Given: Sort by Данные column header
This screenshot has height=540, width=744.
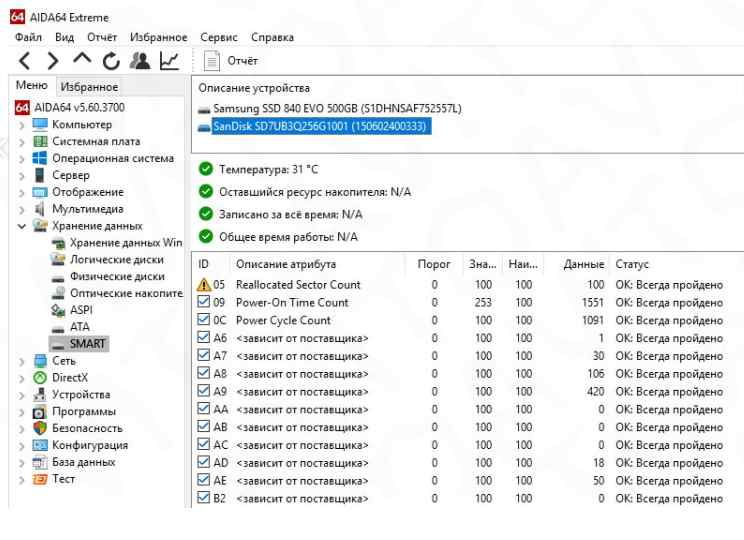Looking at the screenshot, I should tap(584, 264).
